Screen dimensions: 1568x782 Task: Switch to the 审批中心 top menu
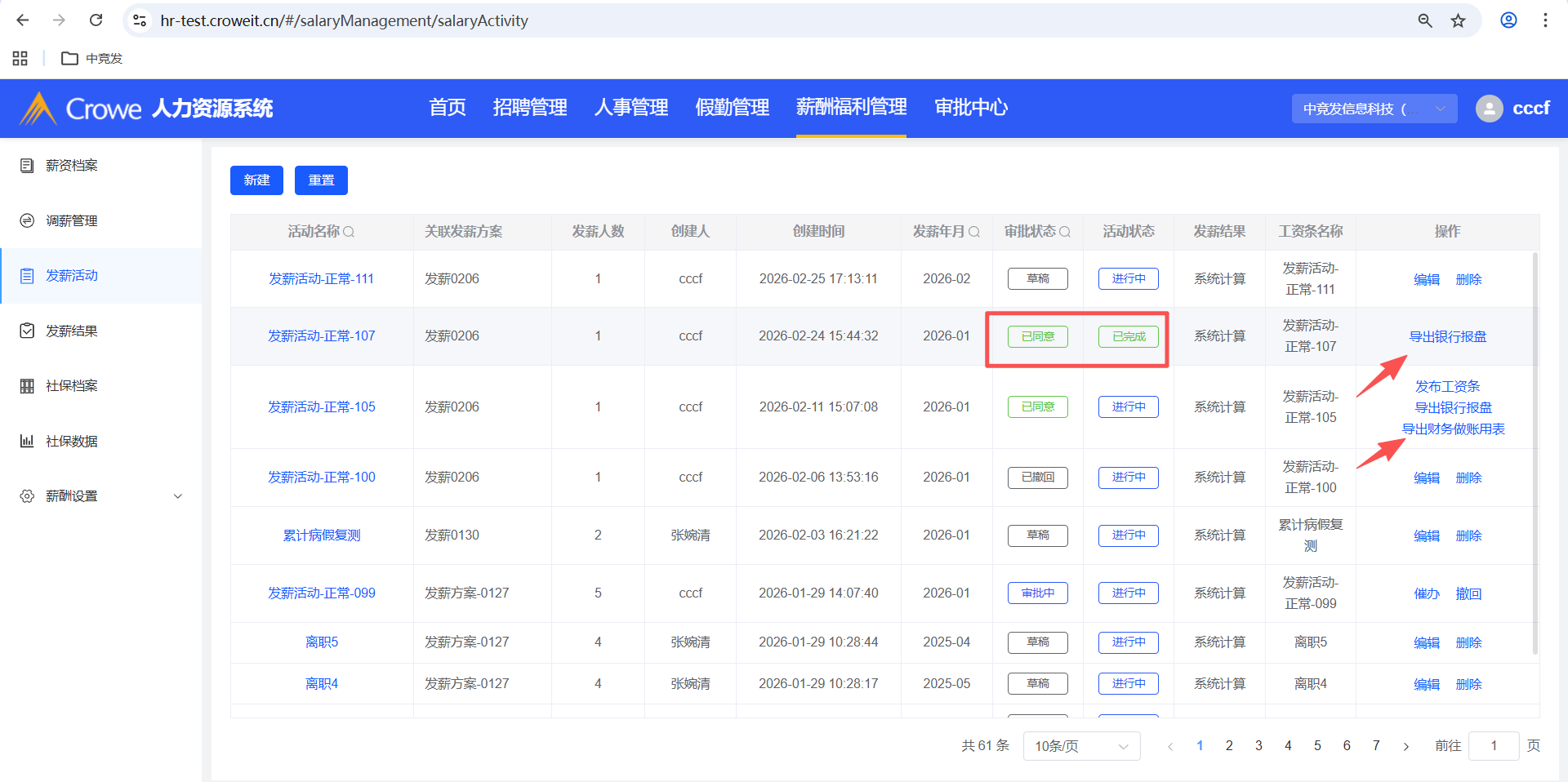(x=970, y=108)
